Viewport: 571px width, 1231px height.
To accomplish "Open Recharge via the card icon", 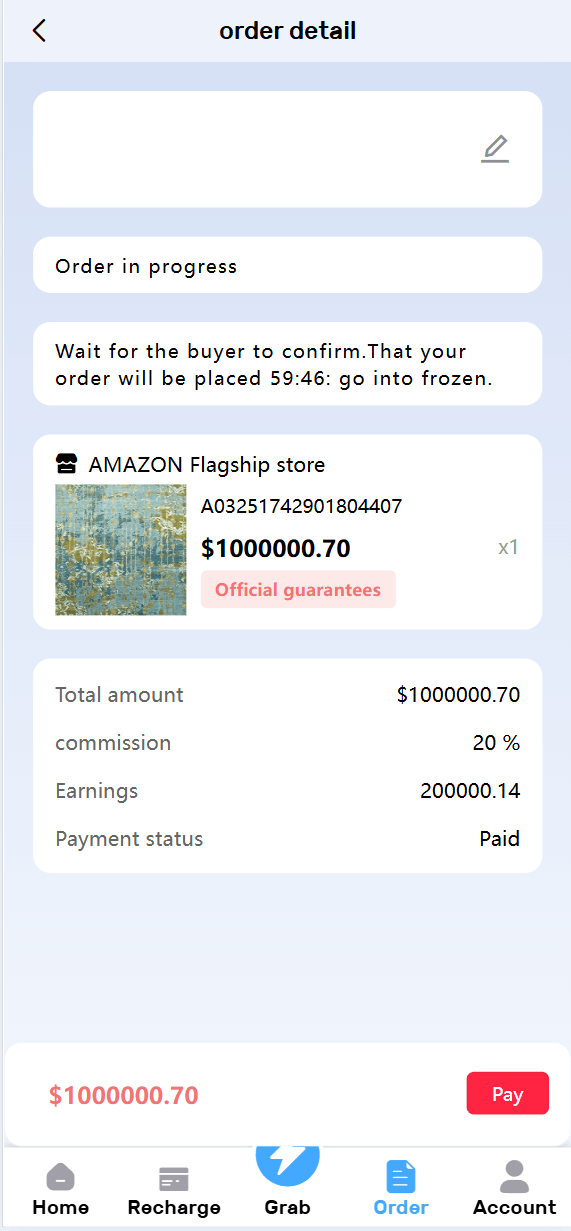I will 174,1179.
